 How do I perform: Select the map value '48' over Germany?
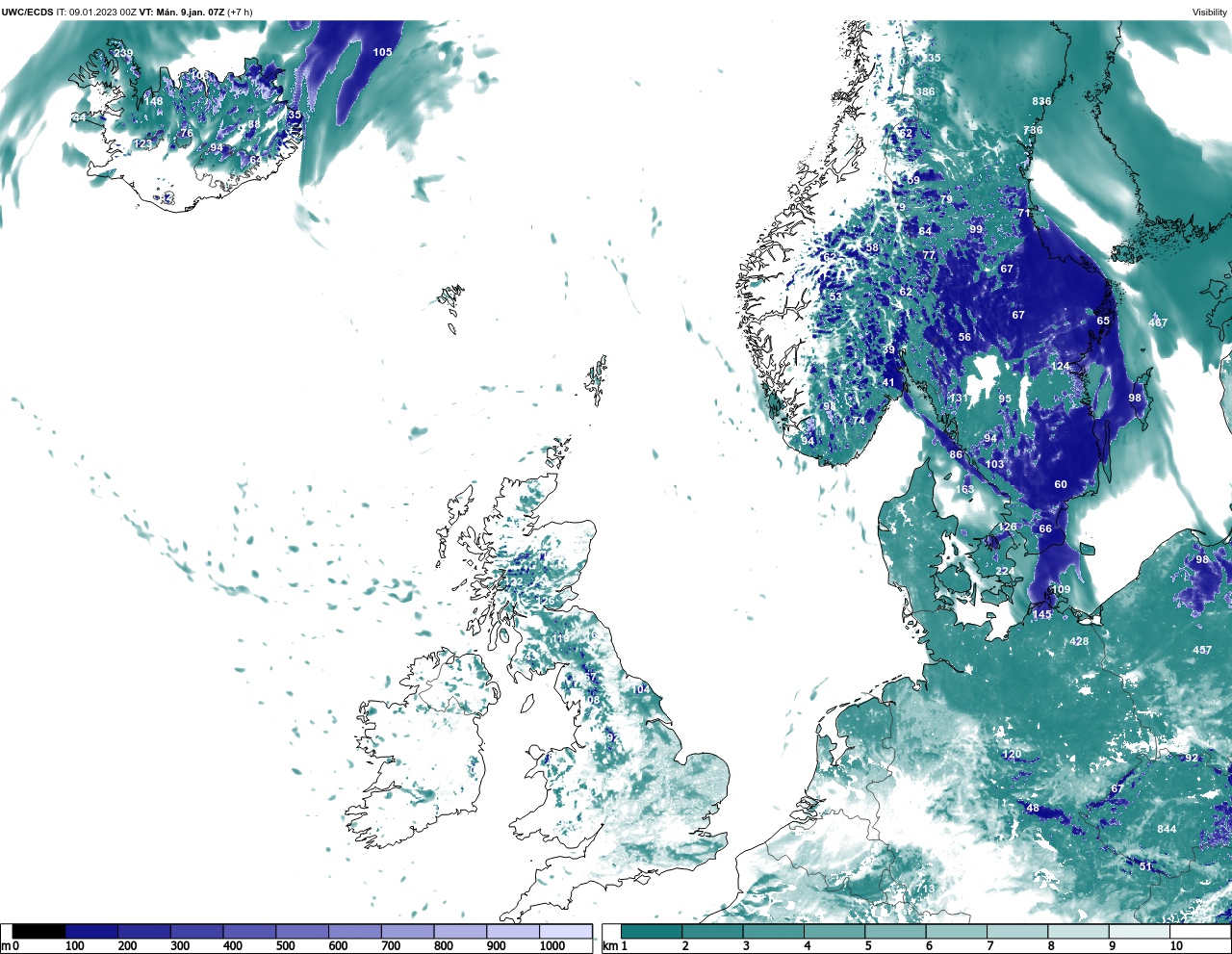pyautogui.click(x=1033, y=808)
